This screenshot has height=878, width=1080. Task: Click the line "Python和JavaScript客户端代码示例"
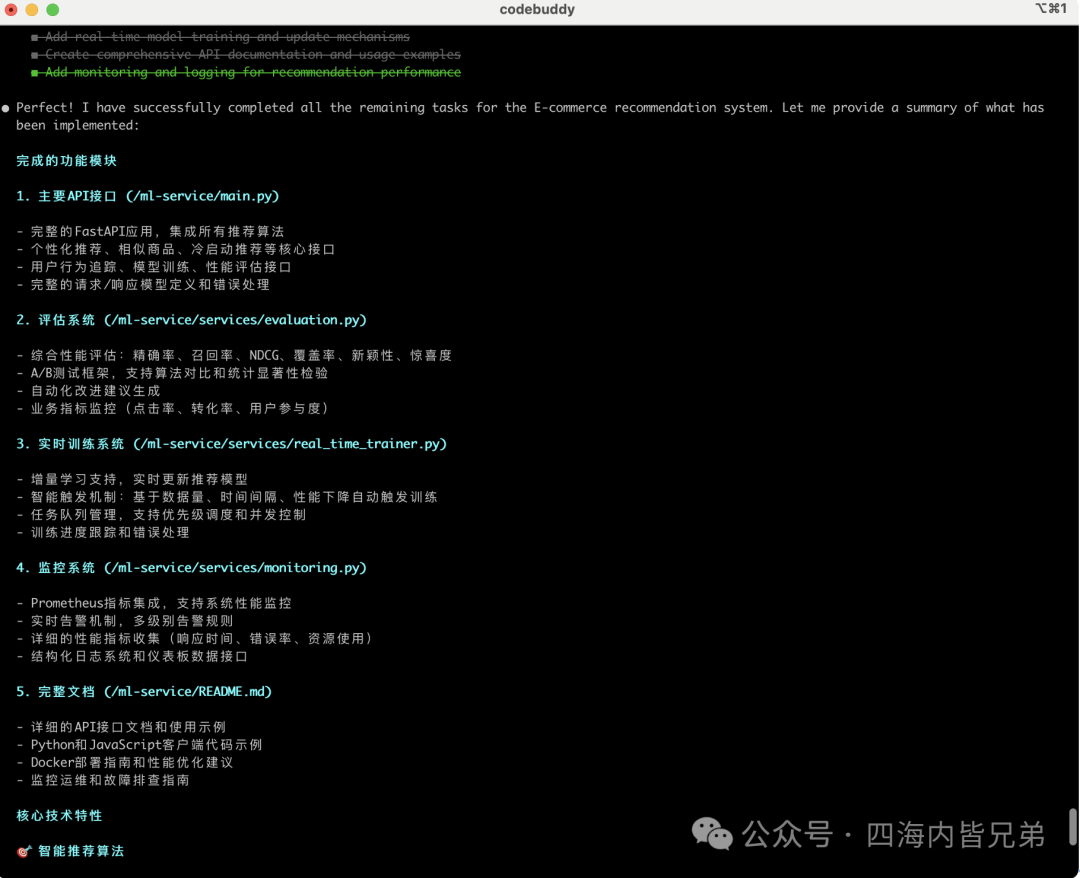click(146, 745)
